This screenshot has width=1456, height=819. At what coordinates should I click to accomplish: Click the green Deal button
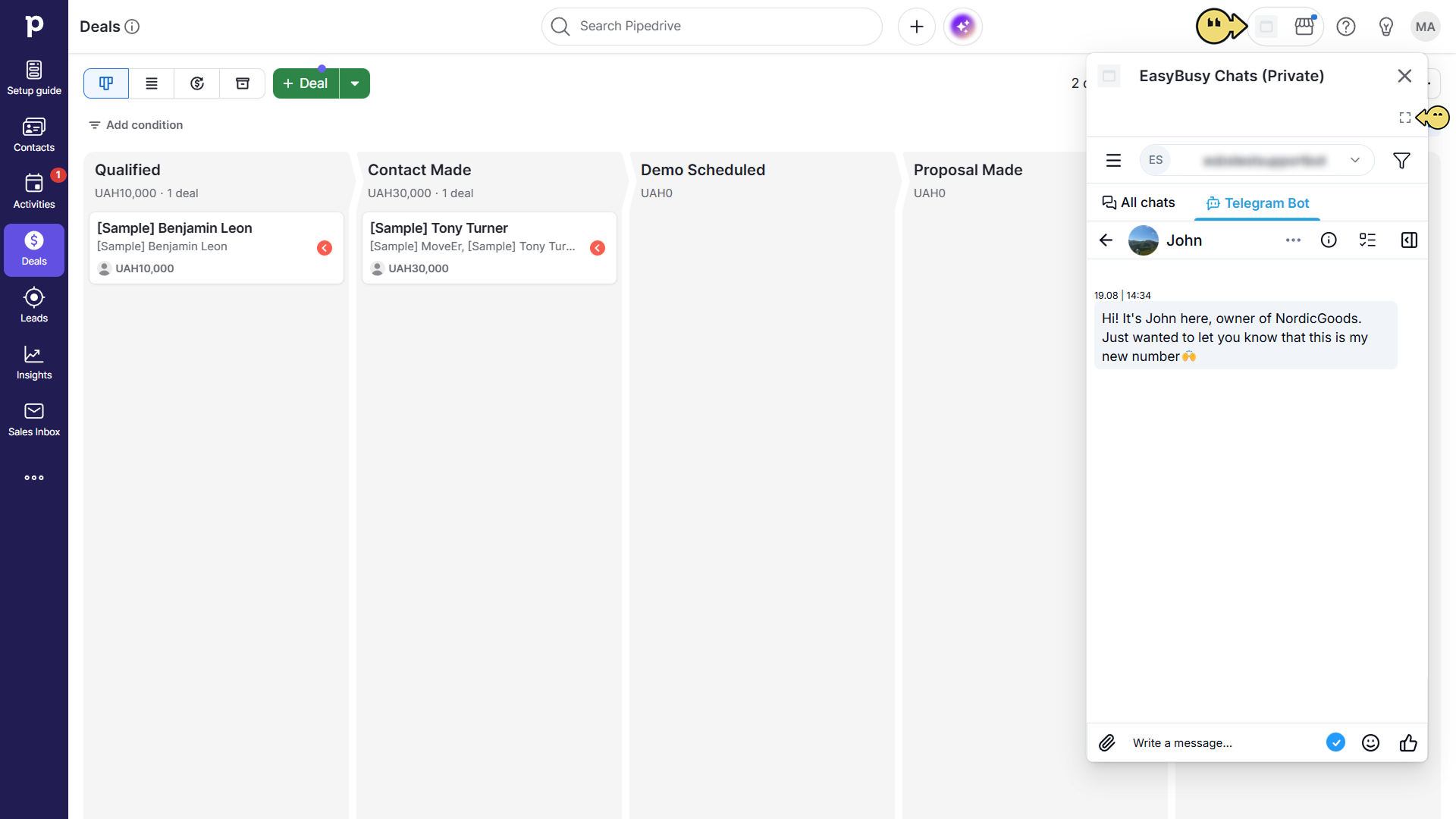coord(306,83)
